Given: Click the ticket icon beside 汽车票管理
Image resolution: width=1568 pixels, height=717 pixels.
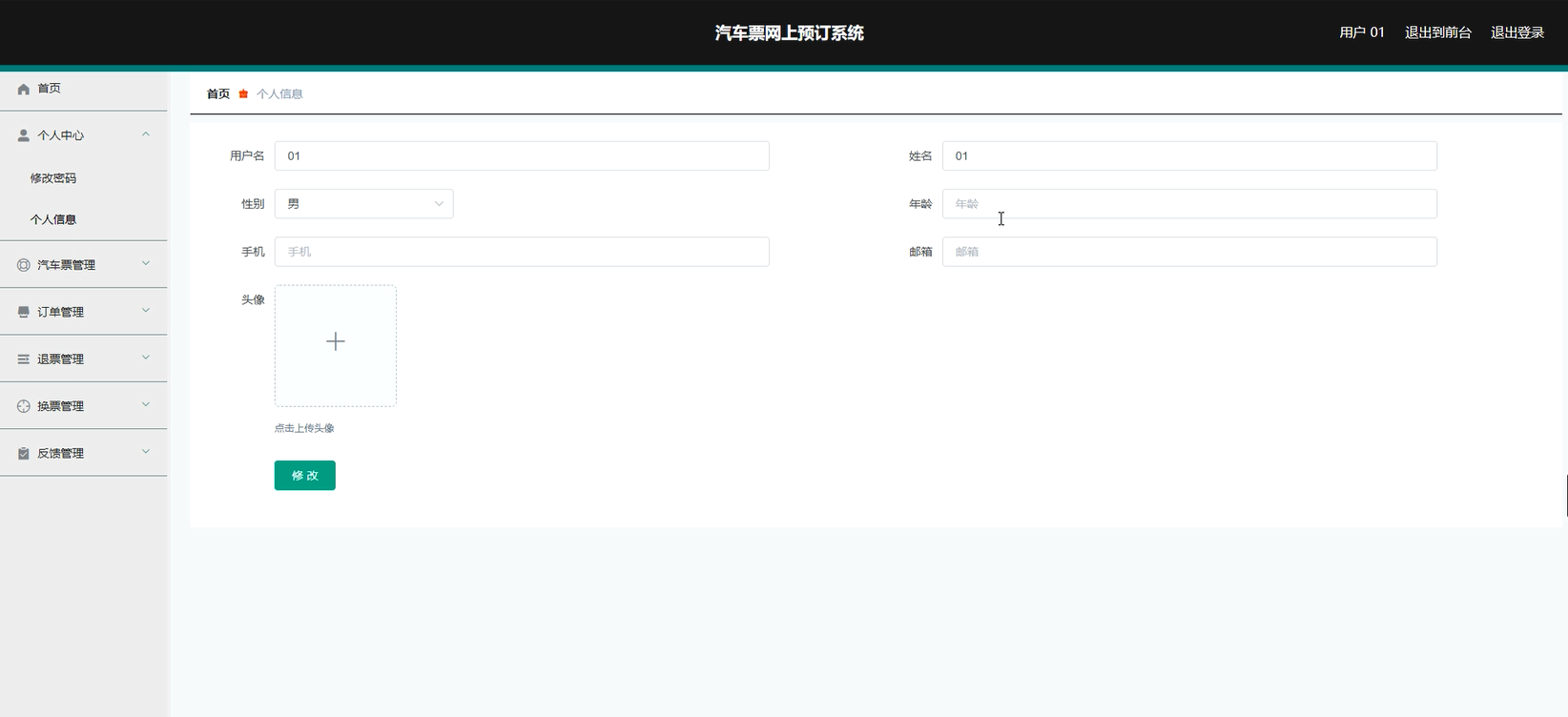Looking at the screenshot, I should tap(24, 265).
